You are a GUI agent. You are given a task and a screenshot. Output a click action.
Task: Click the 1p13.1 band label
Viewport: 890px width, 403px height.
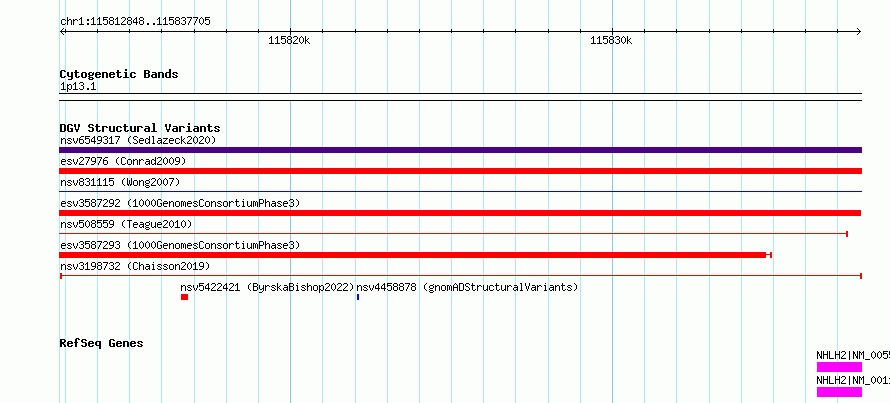pyautogui.click(x=78, y=87)
